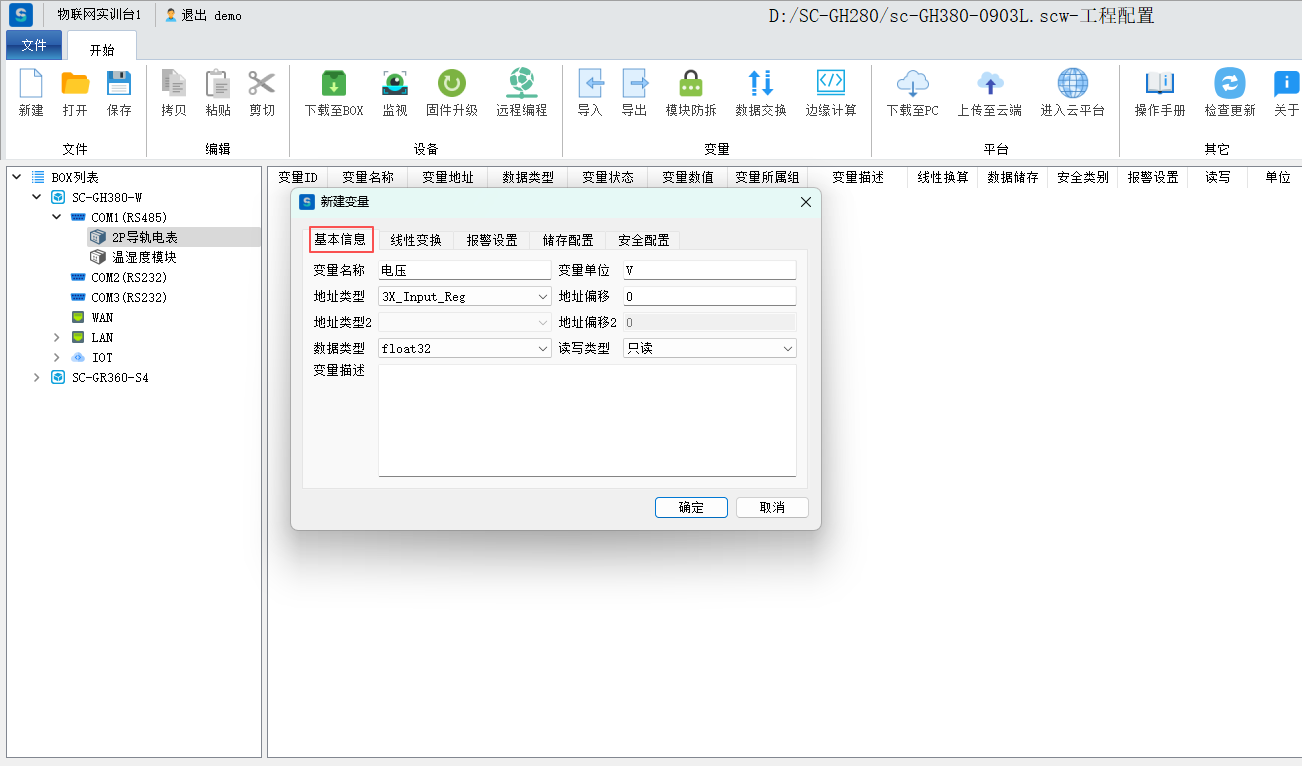This screenshot has height=766, width=1302.
Task: Expand the SC-GR360-S4 tree node
Action: pos(37,378)
